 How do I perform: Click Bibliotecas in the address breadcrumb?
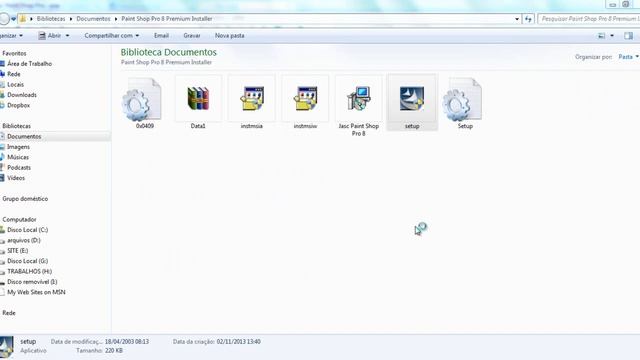tap(51, 19)
